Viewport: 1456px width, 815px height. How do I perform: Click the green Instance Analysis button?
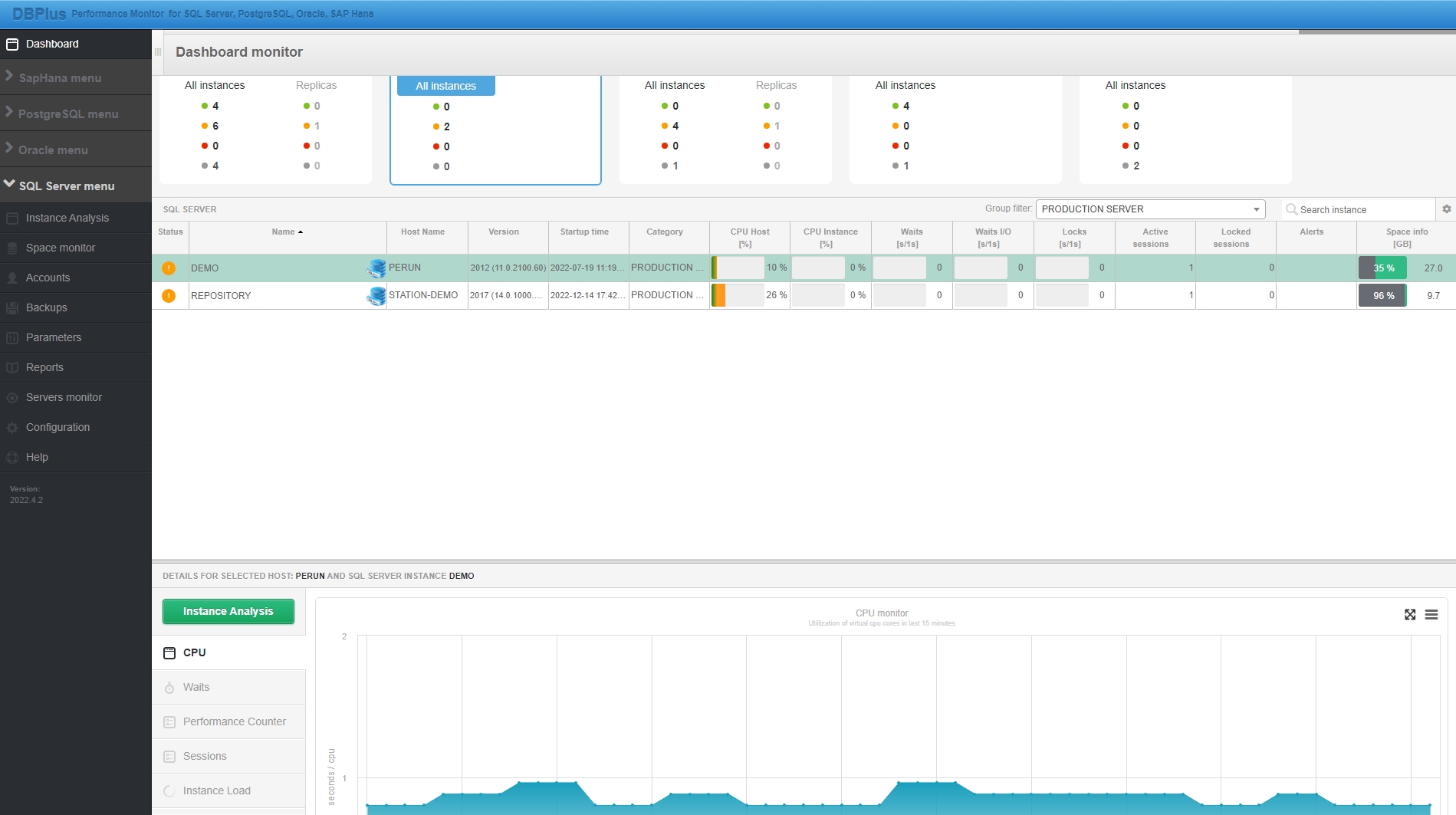[x=228, y=612]
